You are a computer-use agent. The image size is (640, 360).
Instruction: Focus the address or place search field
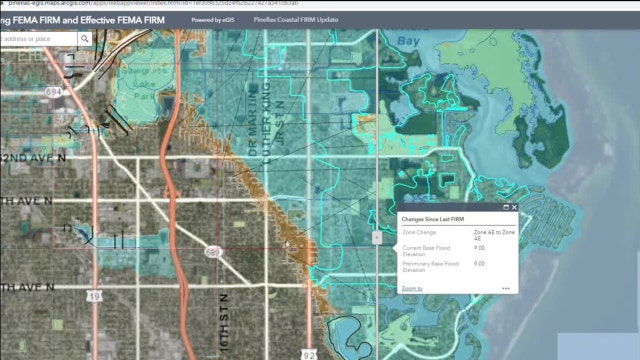coord(38,39)
